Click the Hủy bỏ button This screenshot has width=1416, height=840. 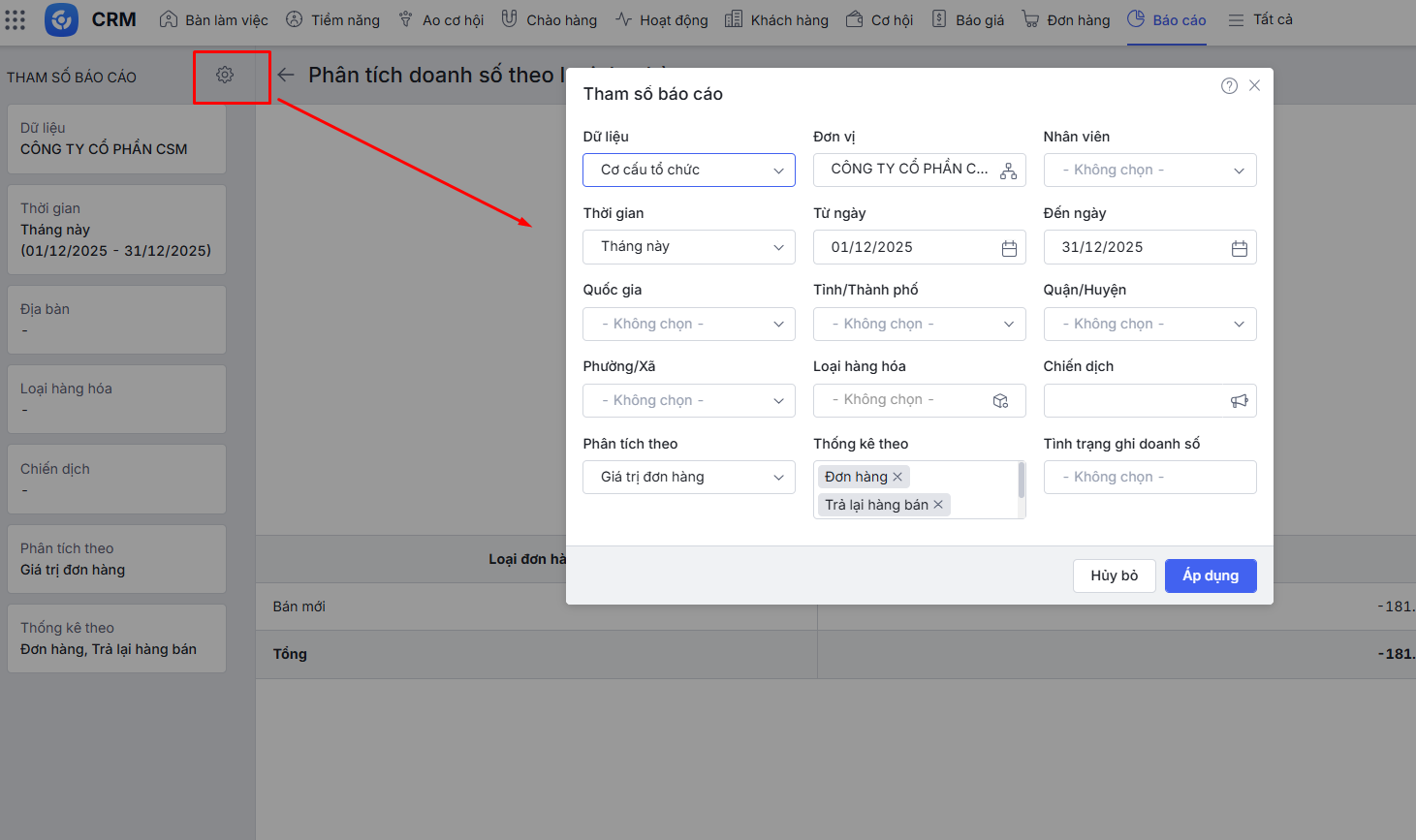1115,576
